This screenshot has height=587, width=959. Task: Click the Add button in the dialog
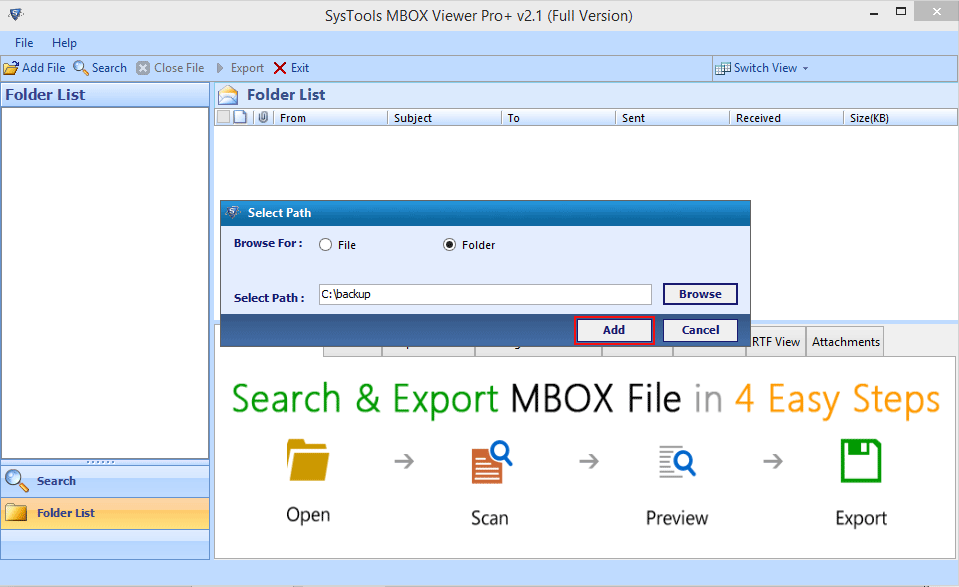614,330
